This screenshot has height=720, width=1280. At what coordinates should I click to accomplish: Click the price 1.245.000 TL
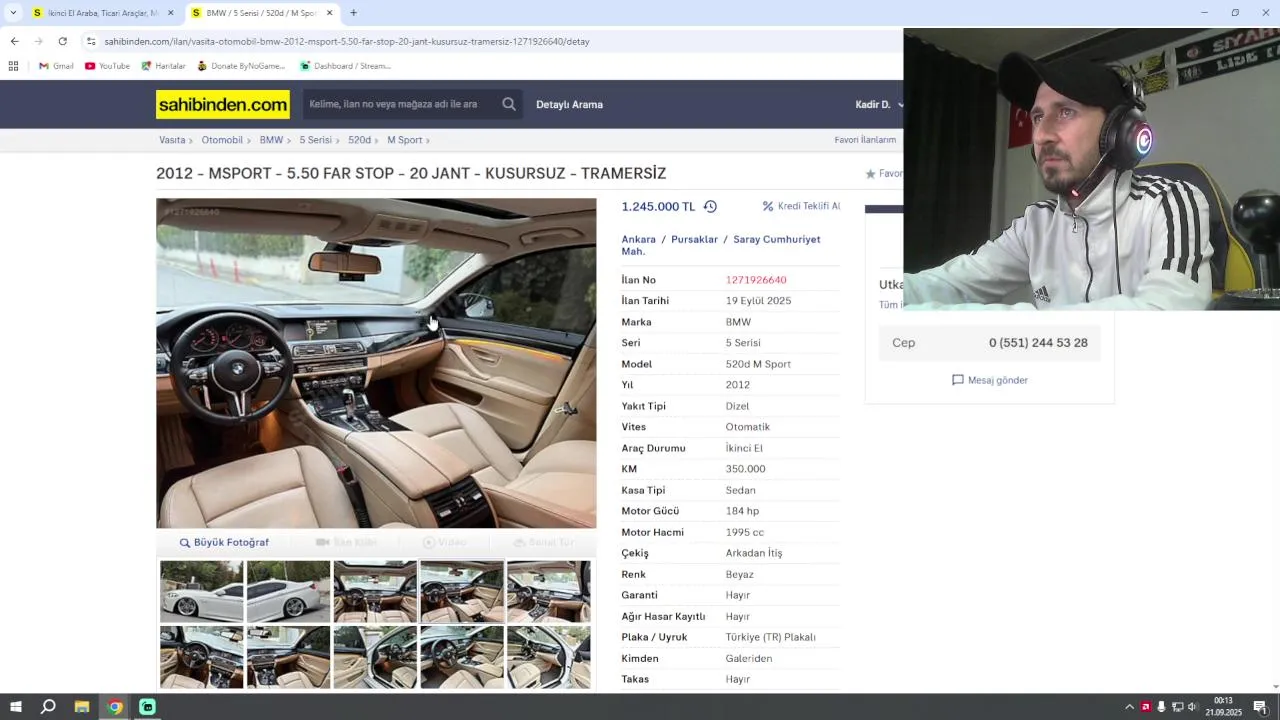click(658, 207)
